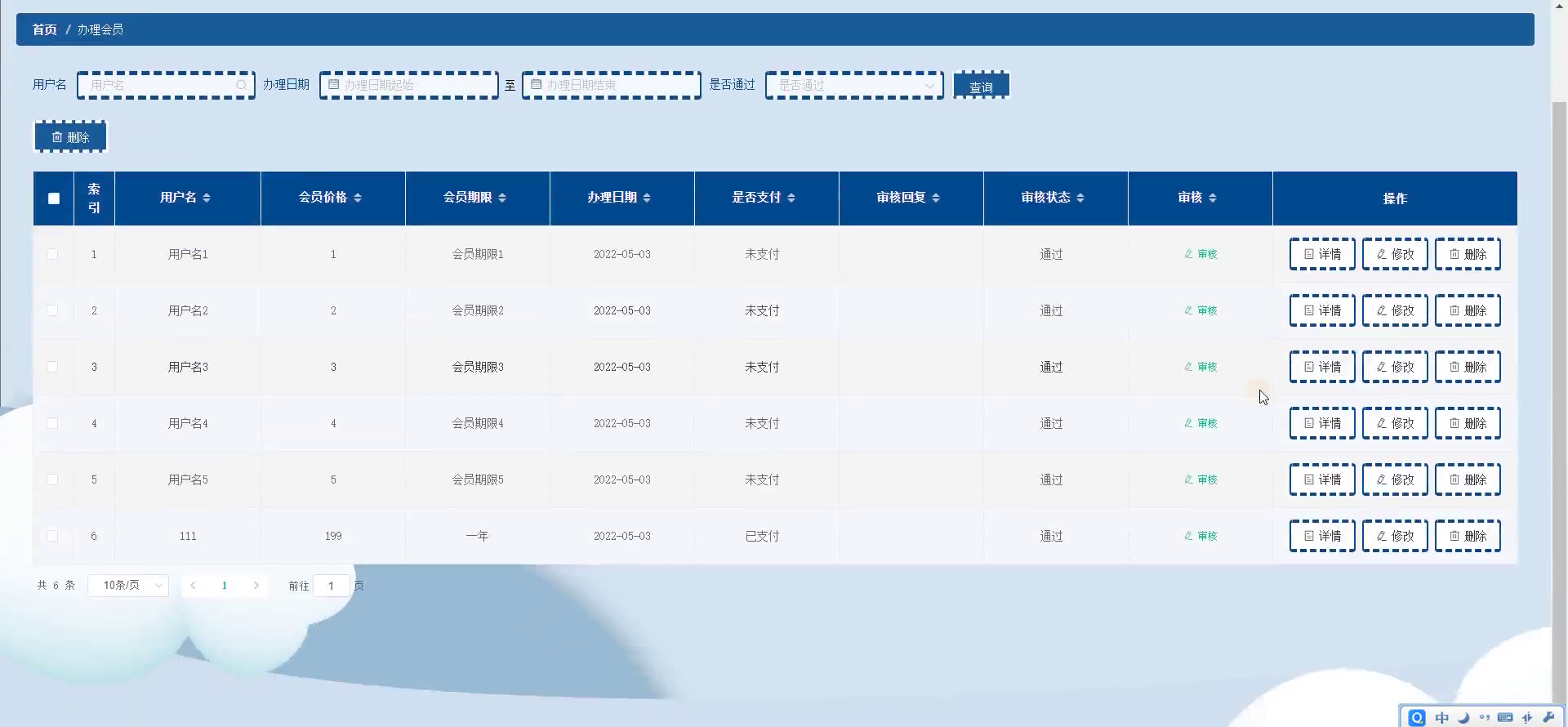Click 审核 link for row 用户名3

(1200, 367)
